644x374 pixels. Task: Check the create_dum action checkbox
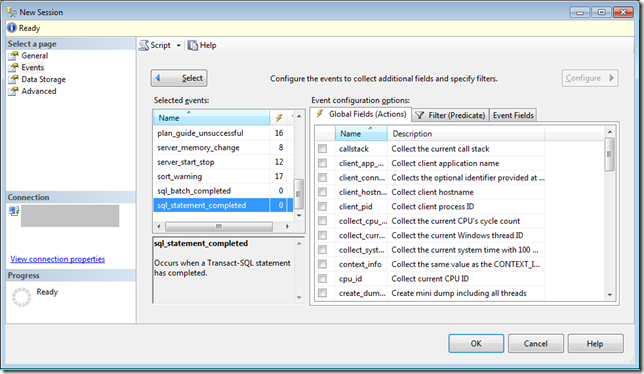322,293
